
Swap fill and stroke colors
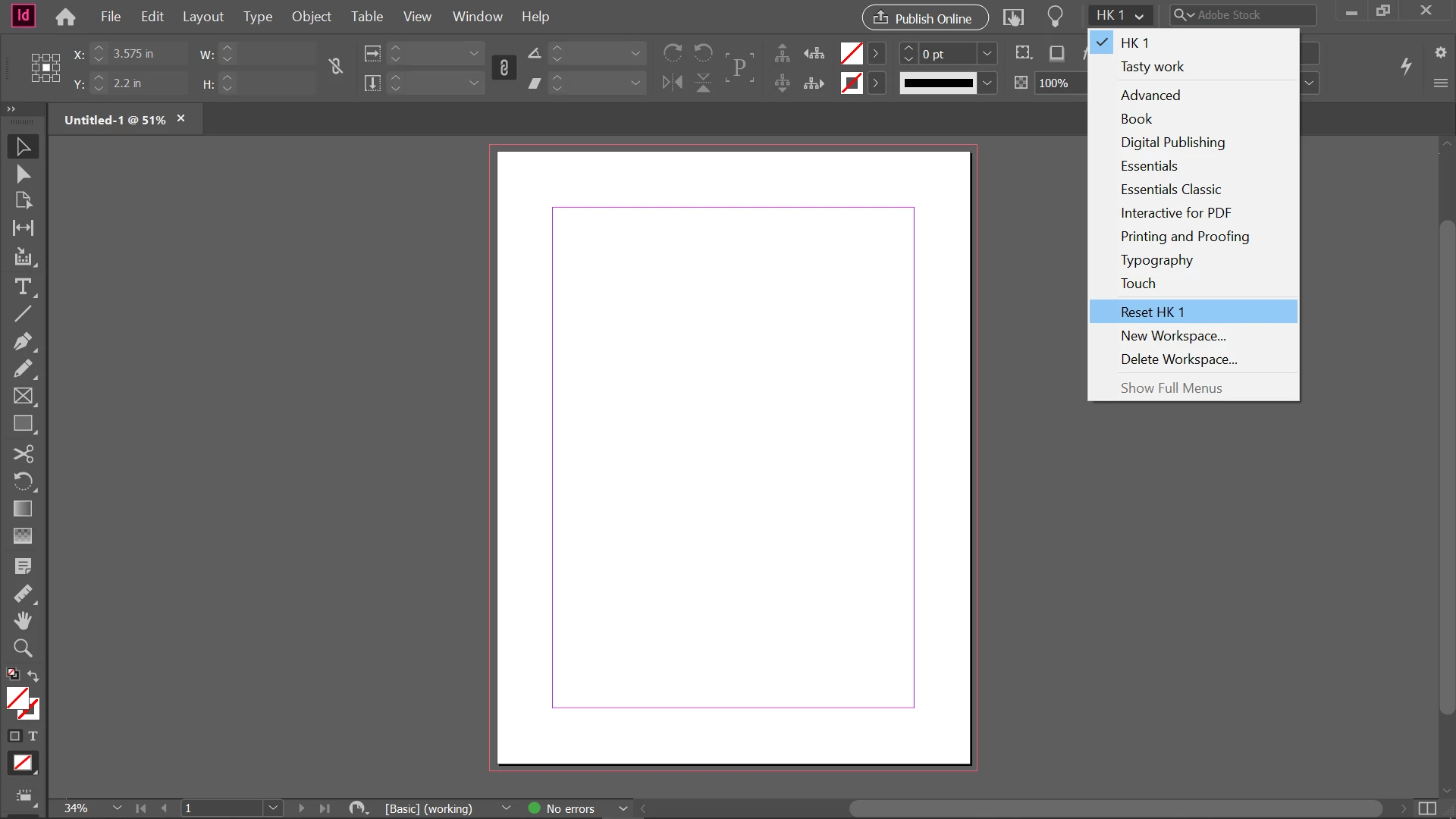[x=33, y=676]
